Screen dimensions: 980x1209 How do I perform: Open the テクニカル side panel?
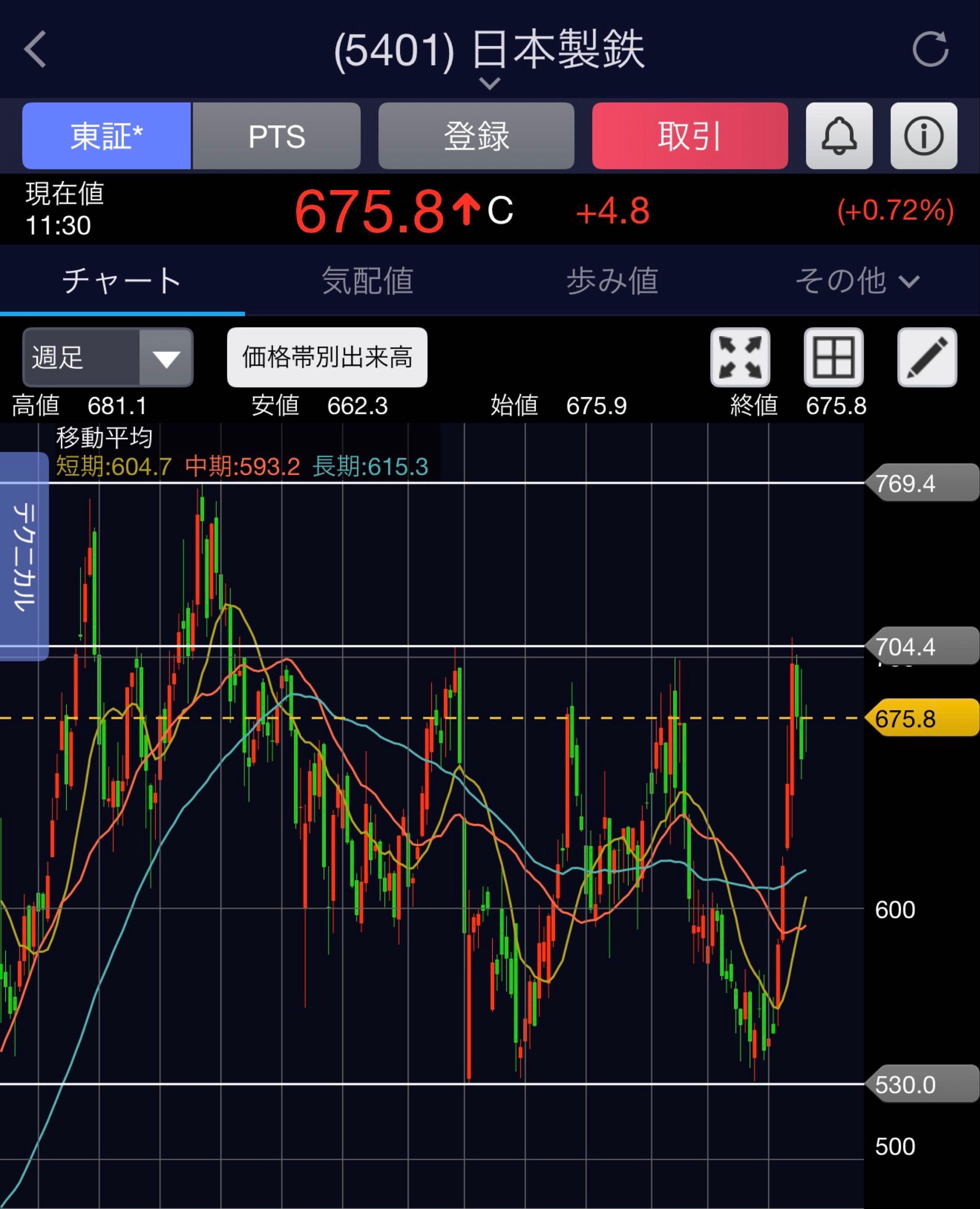24,556
